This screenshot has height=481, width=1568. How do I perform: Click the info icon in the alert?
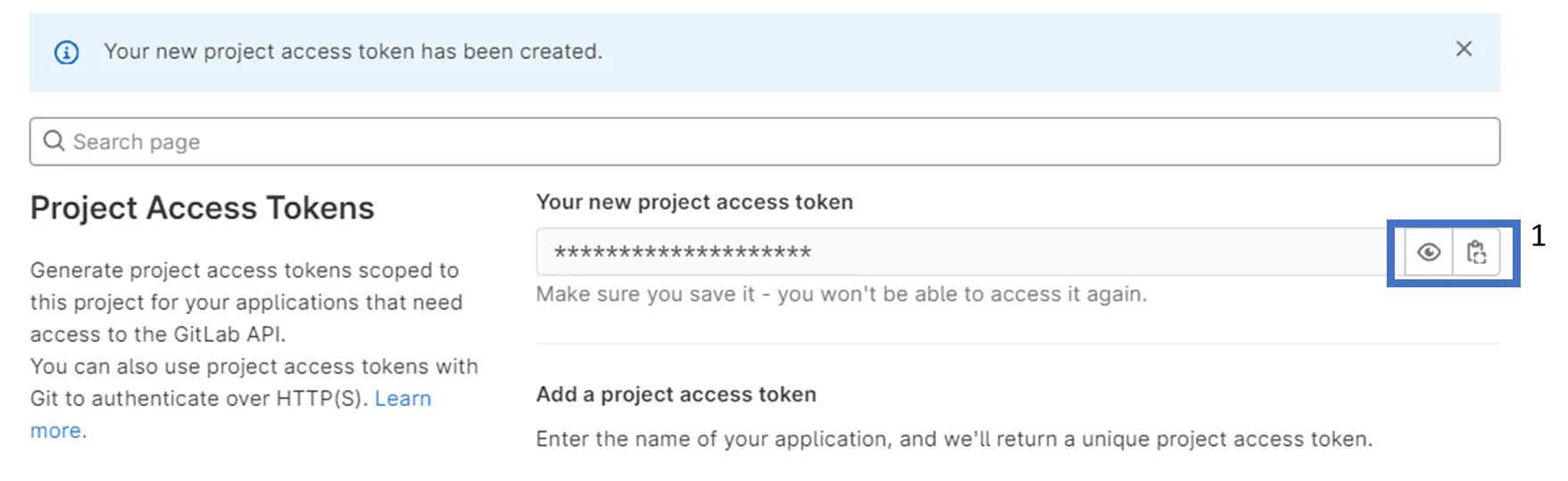(x=66, y=53)
